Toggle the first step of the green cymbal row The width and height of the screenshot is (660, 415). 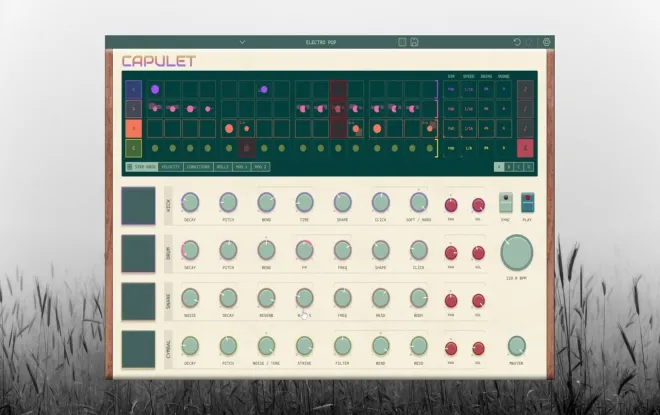(155, 148)
